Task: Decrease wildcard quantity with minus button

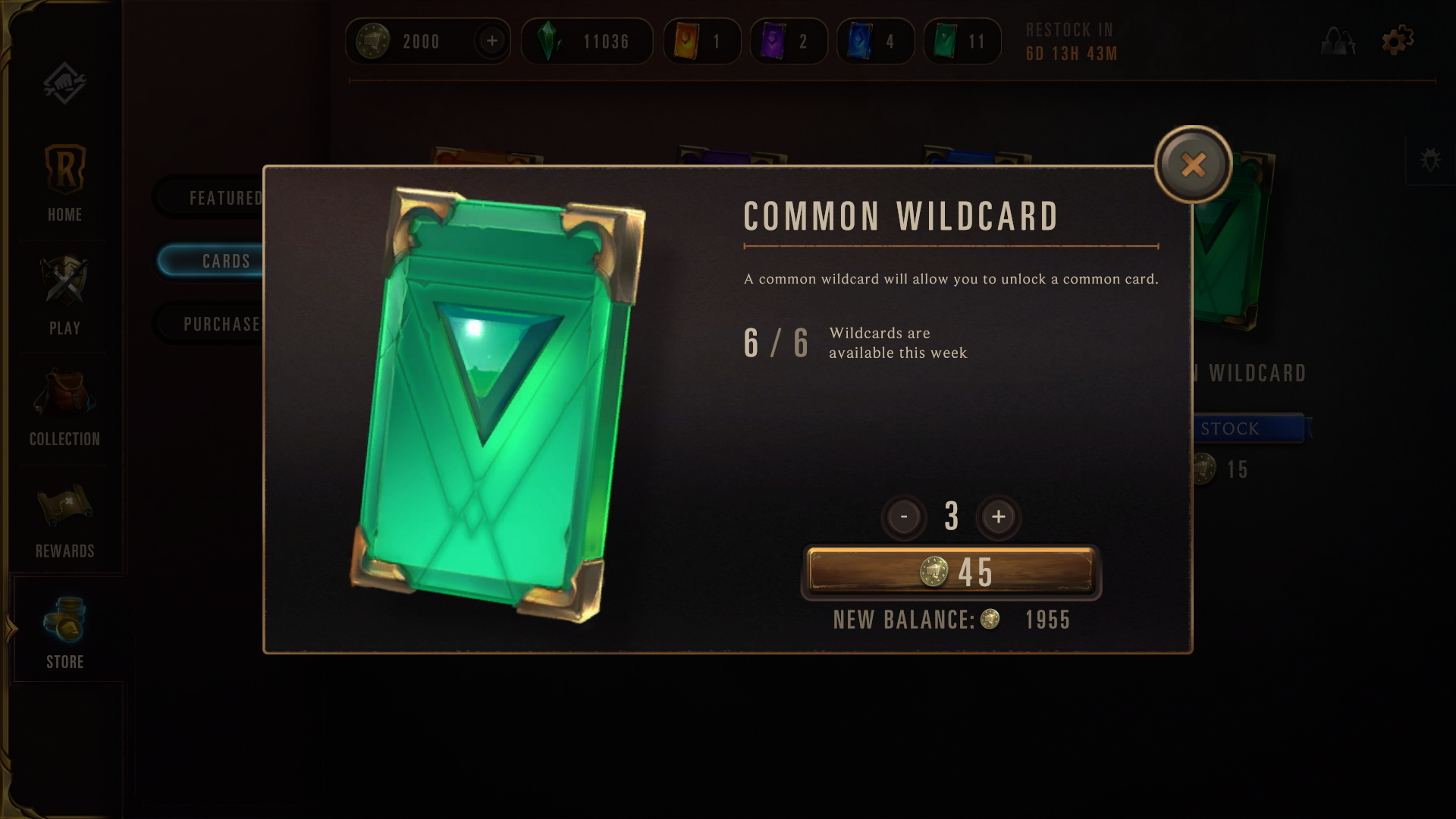Action: click(x=904, y=516)
